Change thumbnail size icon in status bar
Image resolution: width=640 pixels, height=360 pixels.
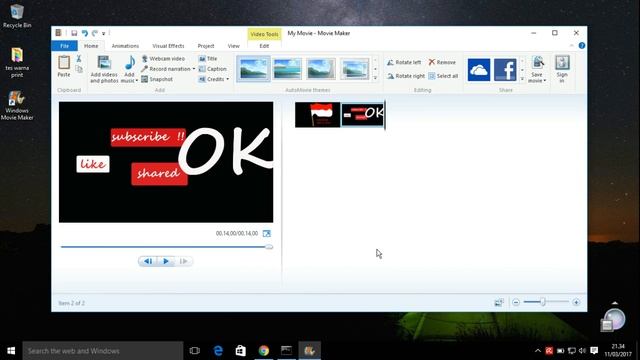click(499, 302)
